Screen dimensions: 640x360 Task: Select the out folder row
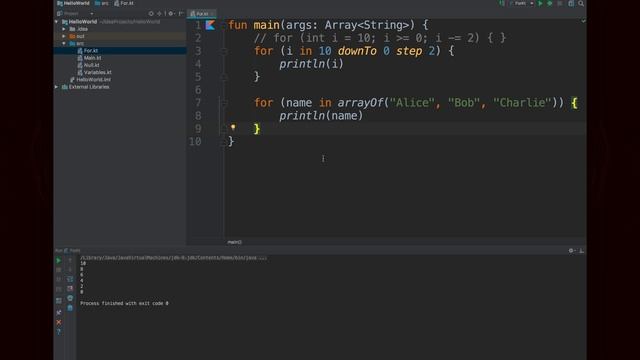(120, 36)
